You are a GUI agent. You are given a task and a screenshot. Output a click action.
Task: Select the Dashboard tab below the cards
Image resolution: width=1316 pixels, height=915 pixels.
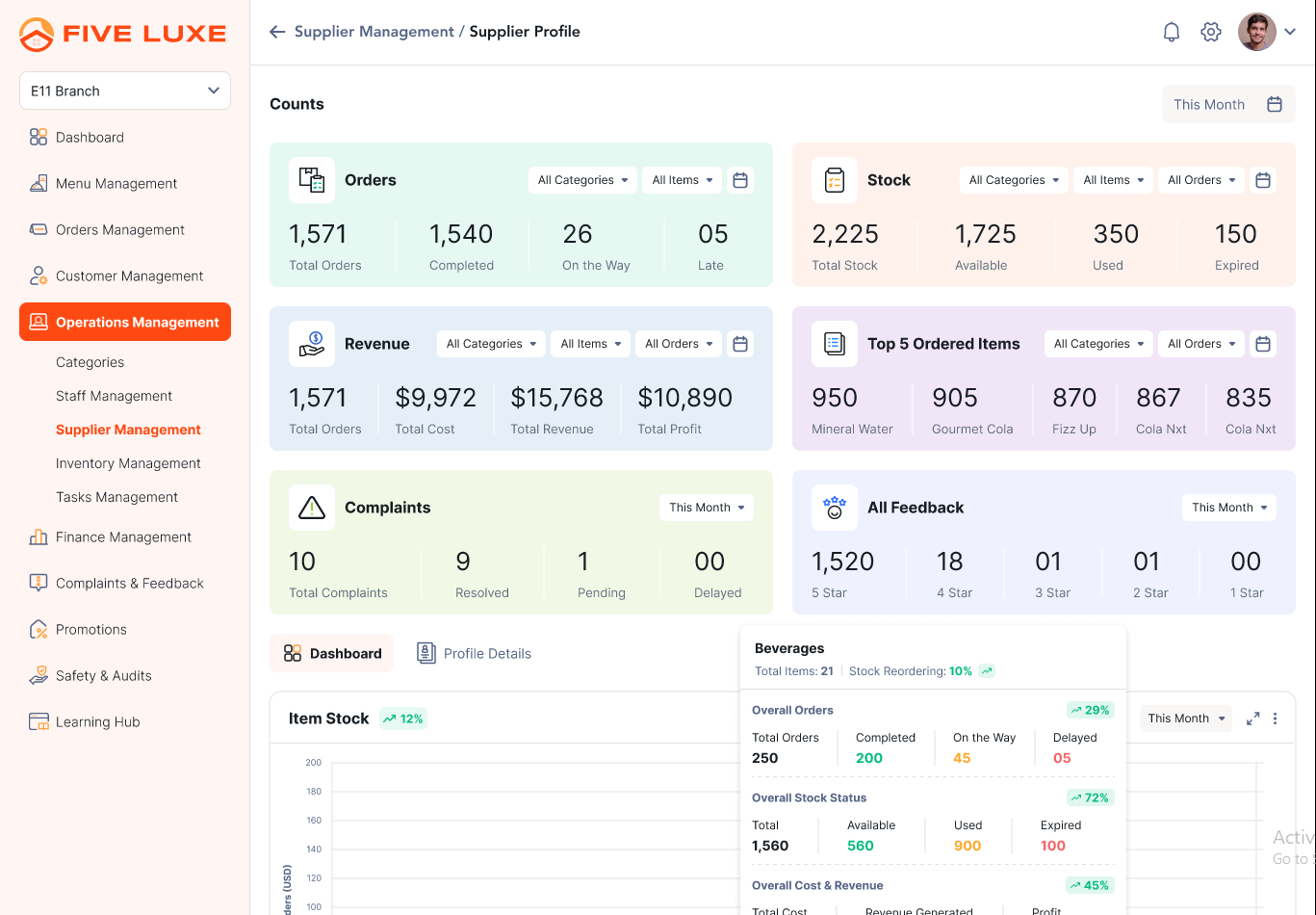click(333, 653)
